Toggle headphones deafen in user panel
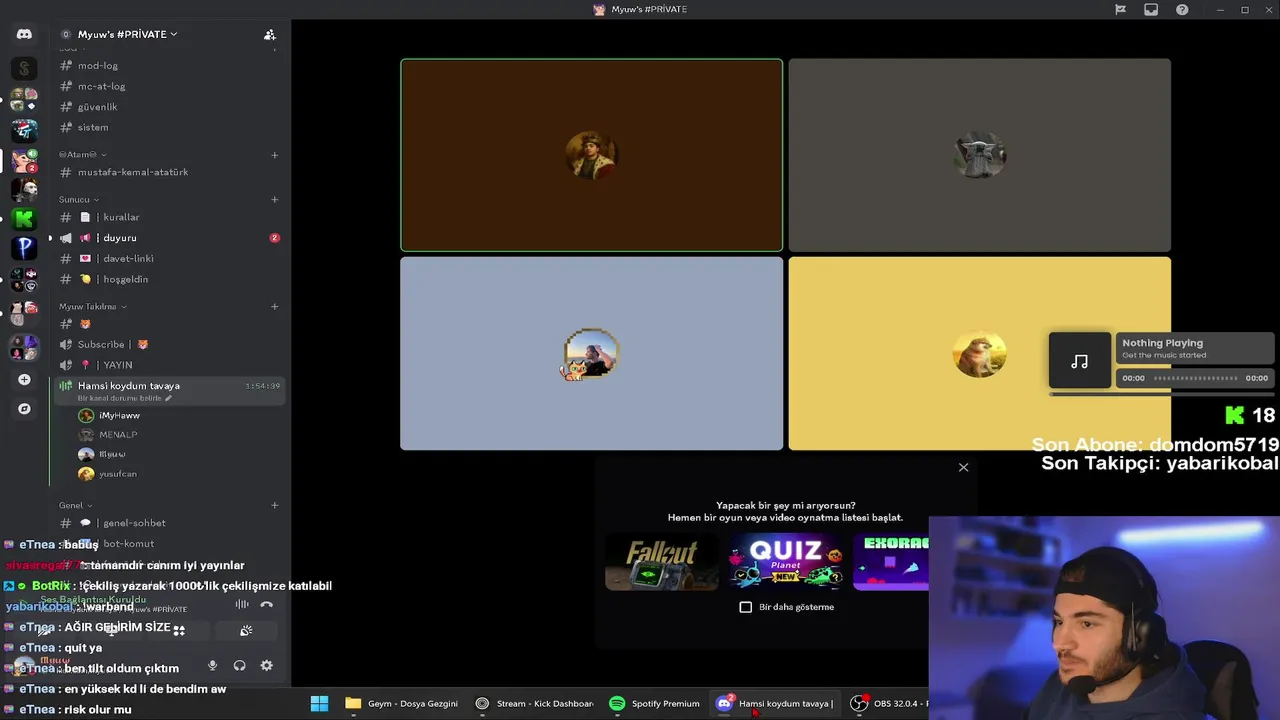The height and width of the screenshot is (720, 1280). [239, 665]
